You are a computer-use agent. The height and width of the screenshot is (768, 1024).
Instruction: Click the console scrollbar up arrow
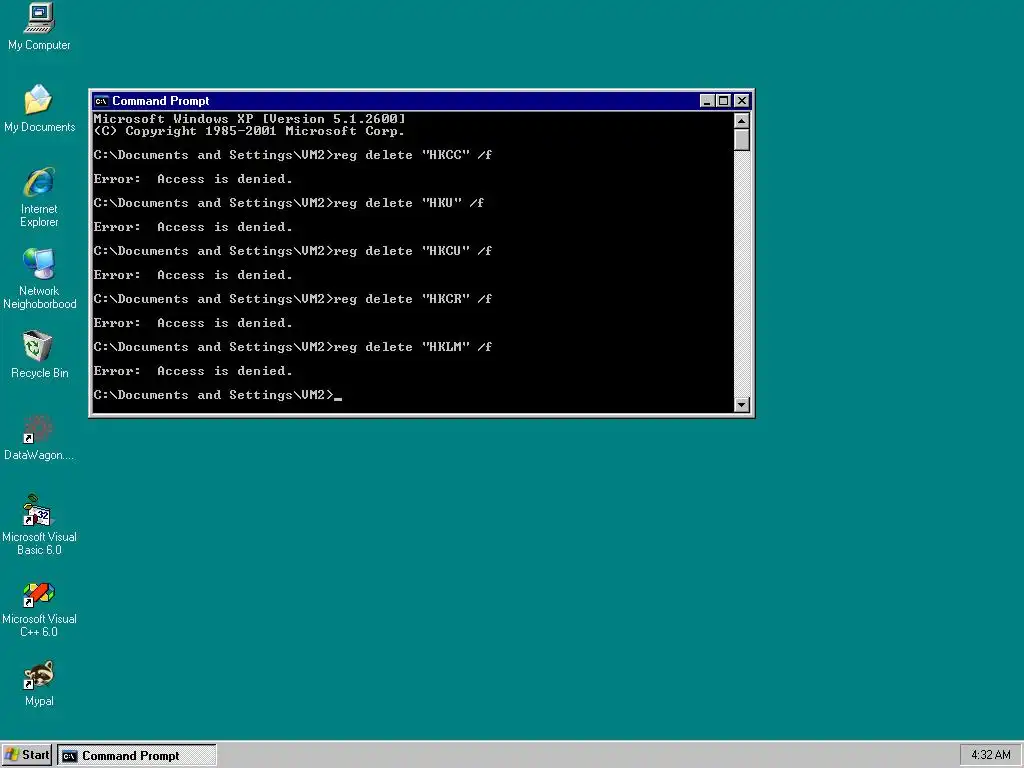pos(741,121)
